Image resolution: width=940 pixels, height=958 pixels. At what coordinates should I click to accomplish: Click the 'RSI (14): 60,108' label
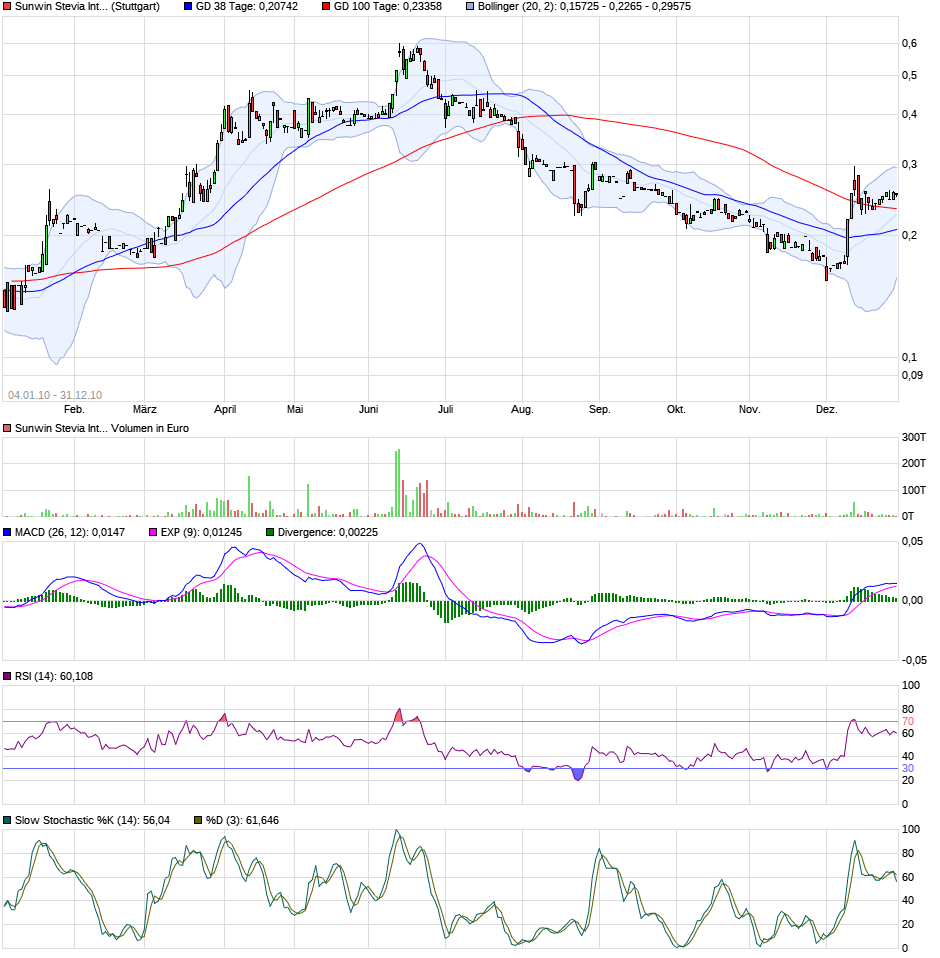coord(54,676)
